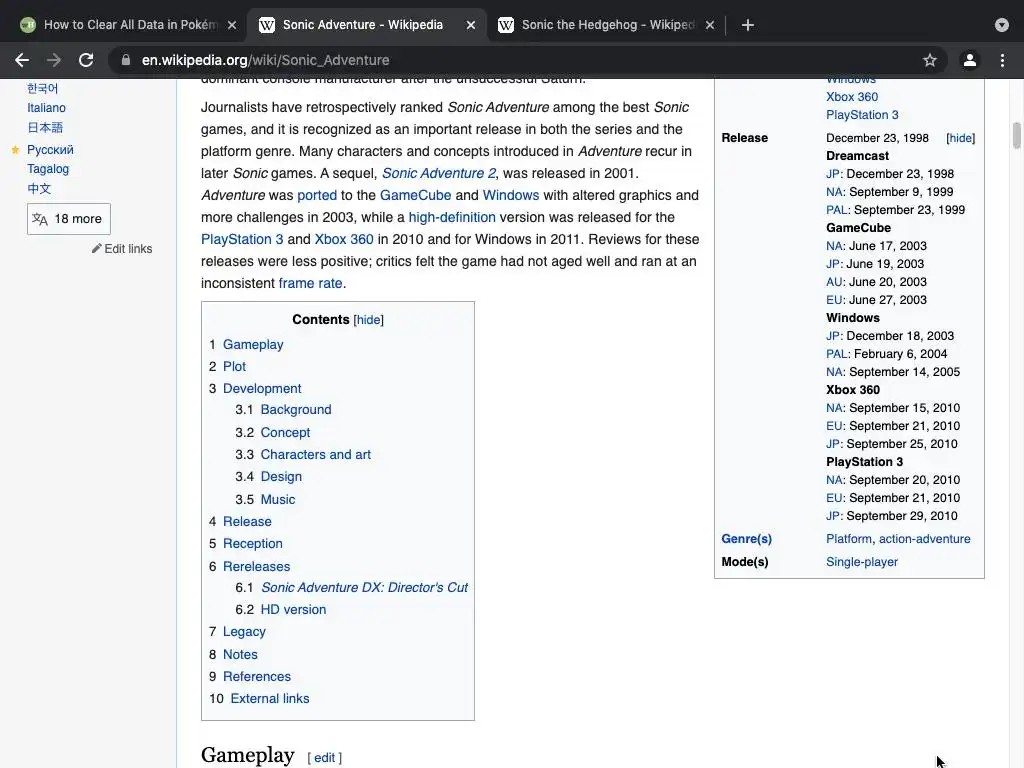Open the action-adventure genre link
1024x768 pixels.
click(925, 539)
